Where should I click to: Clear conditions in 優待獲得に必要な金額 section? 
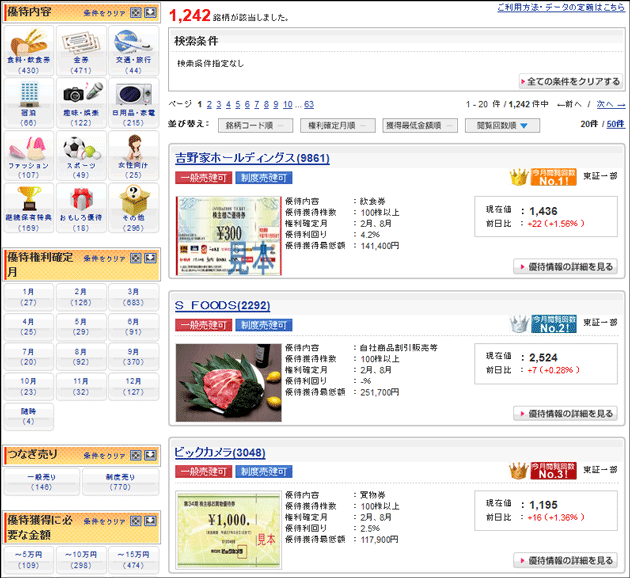[104, 521]
